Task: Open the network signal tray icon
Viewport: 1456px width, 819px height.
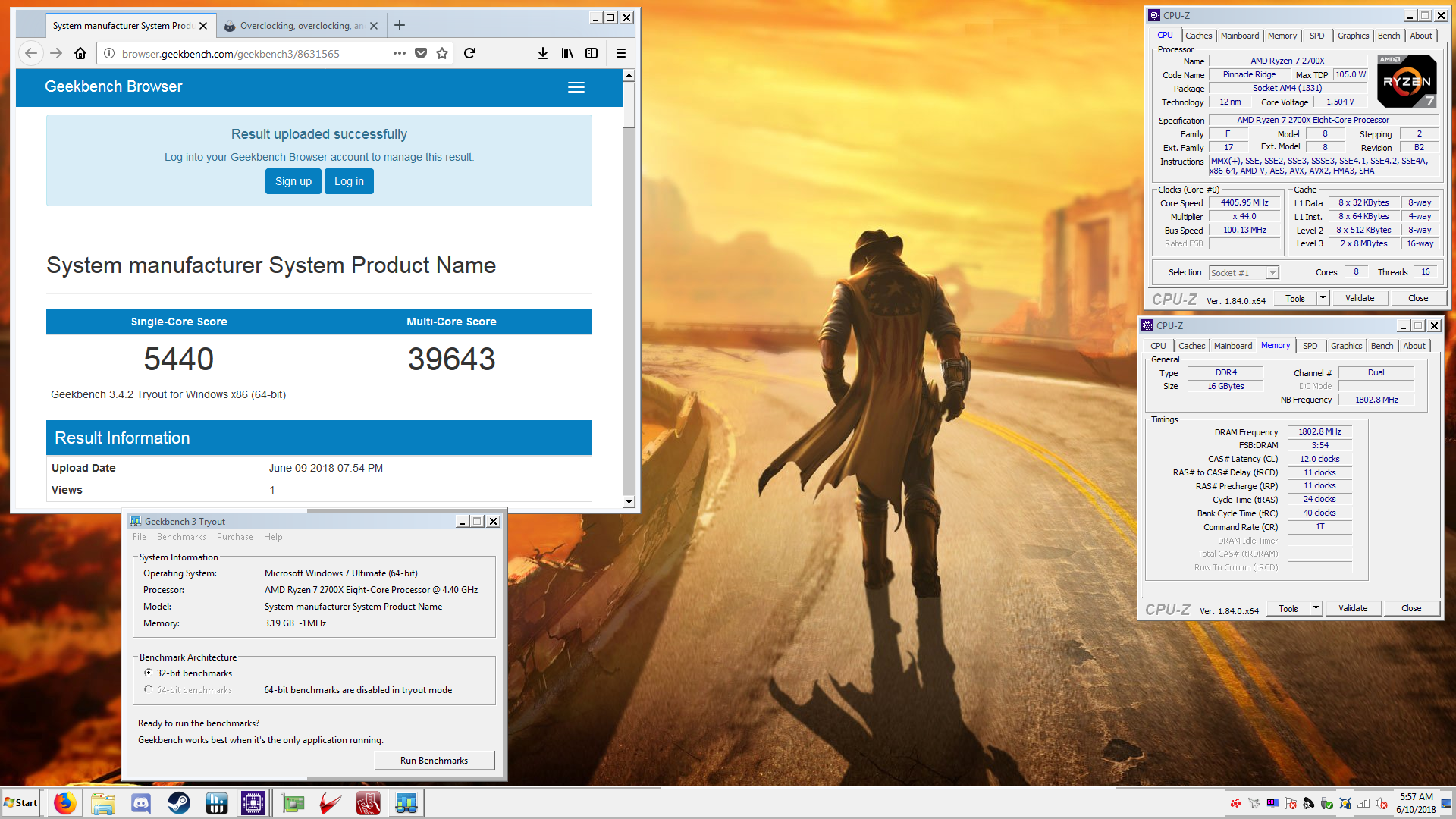Action: tap(1363, 804)
